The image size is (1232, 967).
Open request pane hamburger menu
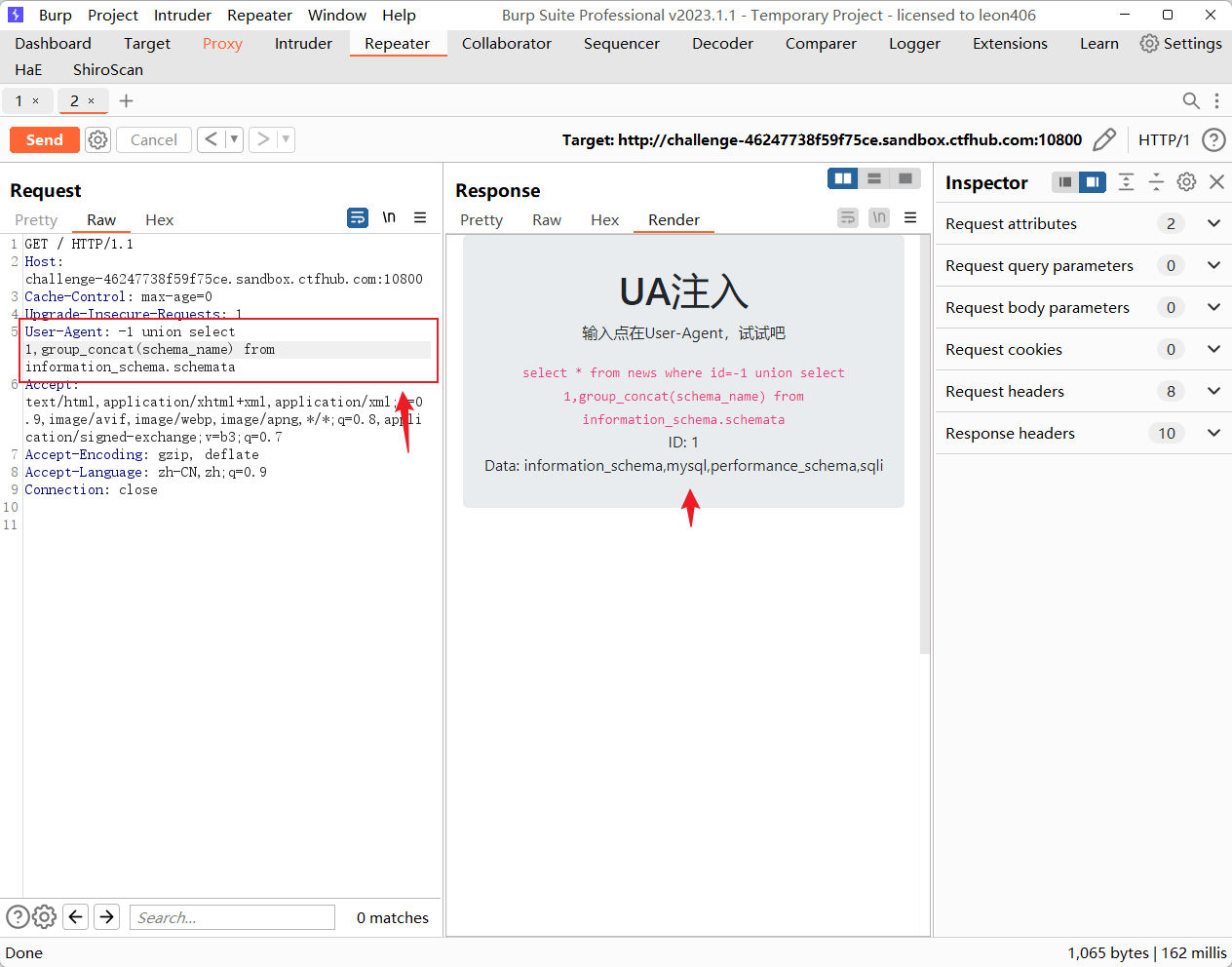coord(420,217)
